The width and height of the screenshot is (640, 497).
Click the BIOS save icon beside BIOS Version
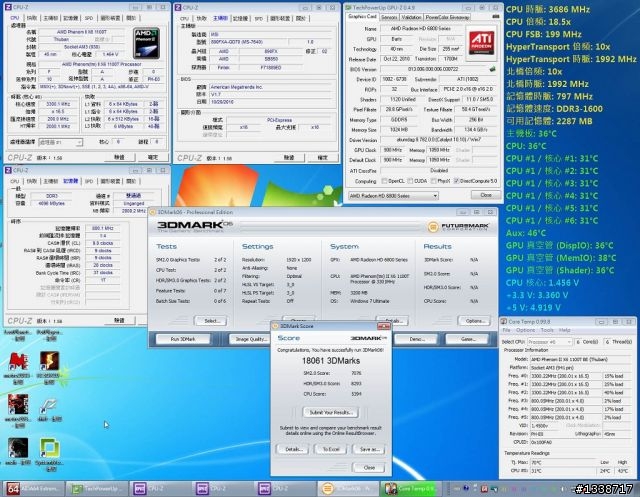pyautogui.click(x=493, y=69)
